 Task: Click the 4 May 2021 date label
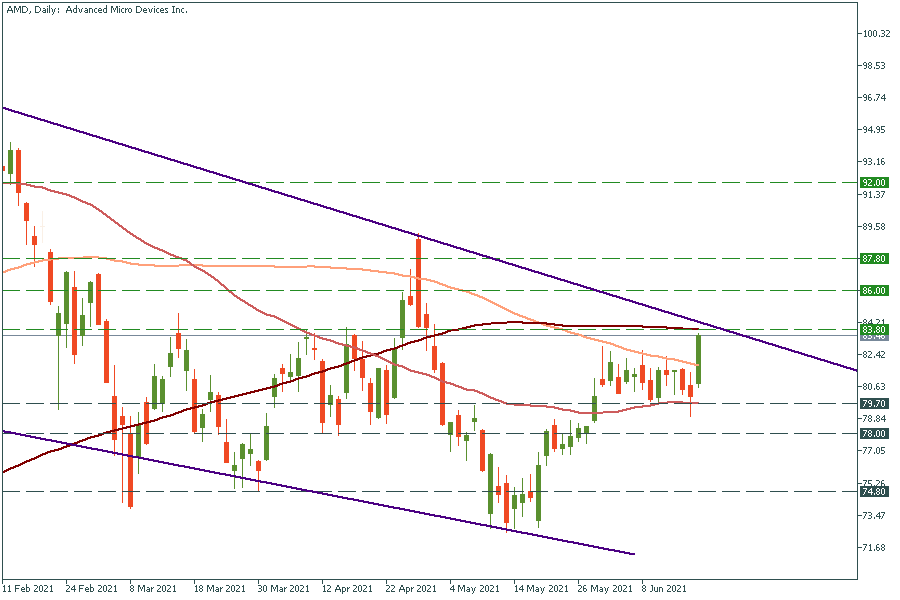[474, 589]
